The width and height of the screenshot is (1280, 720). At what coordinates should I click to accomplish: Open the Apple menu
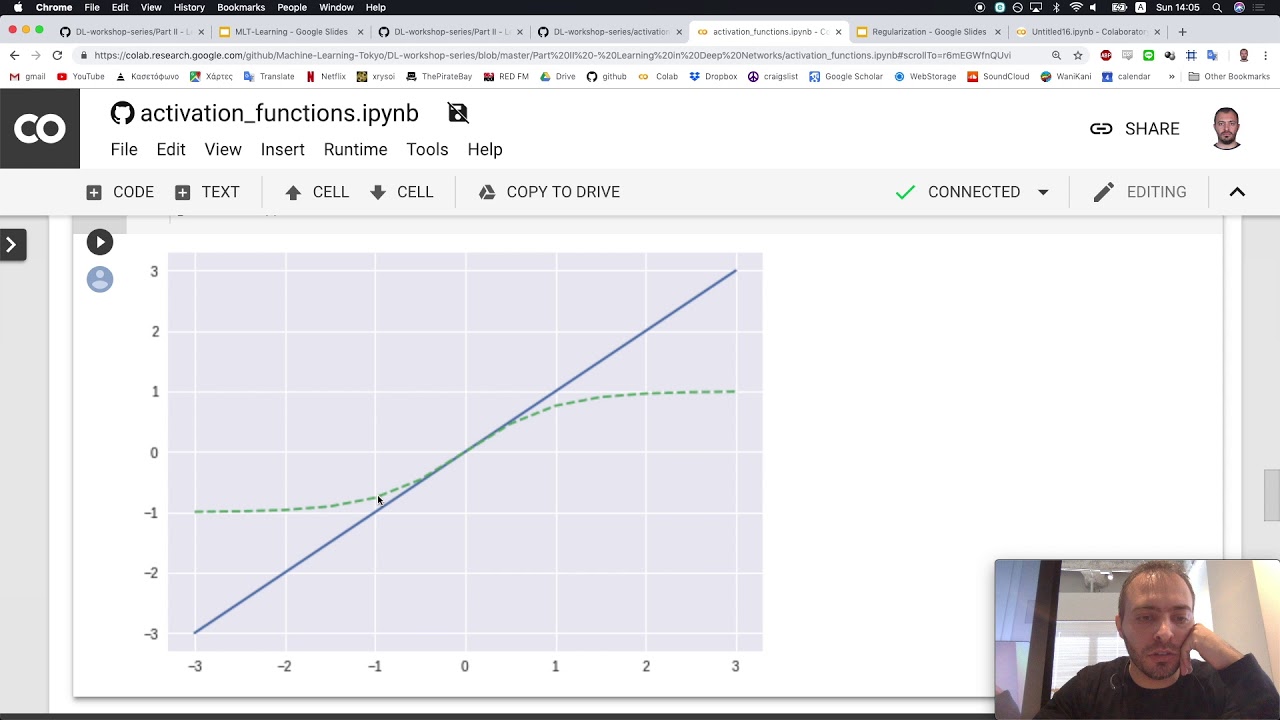pyautogui.click(x=18, y=7)
